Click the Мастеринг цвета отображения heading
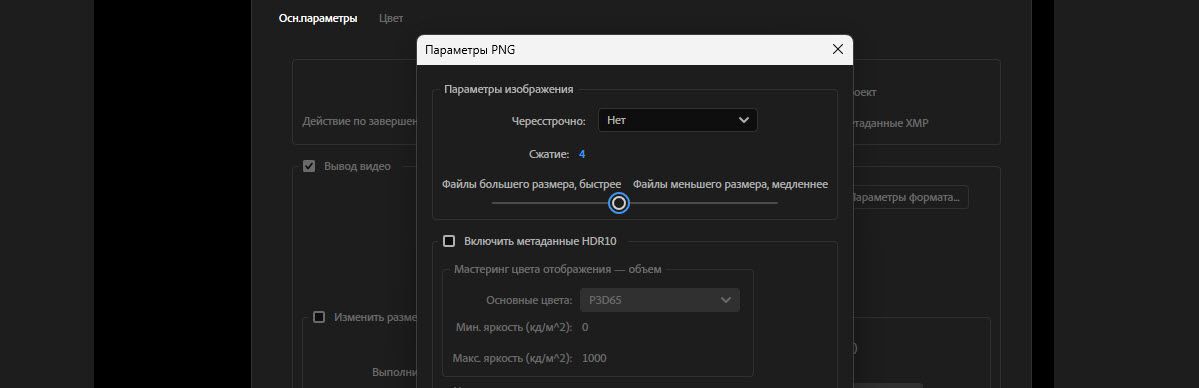 click(x=557, y=269)
